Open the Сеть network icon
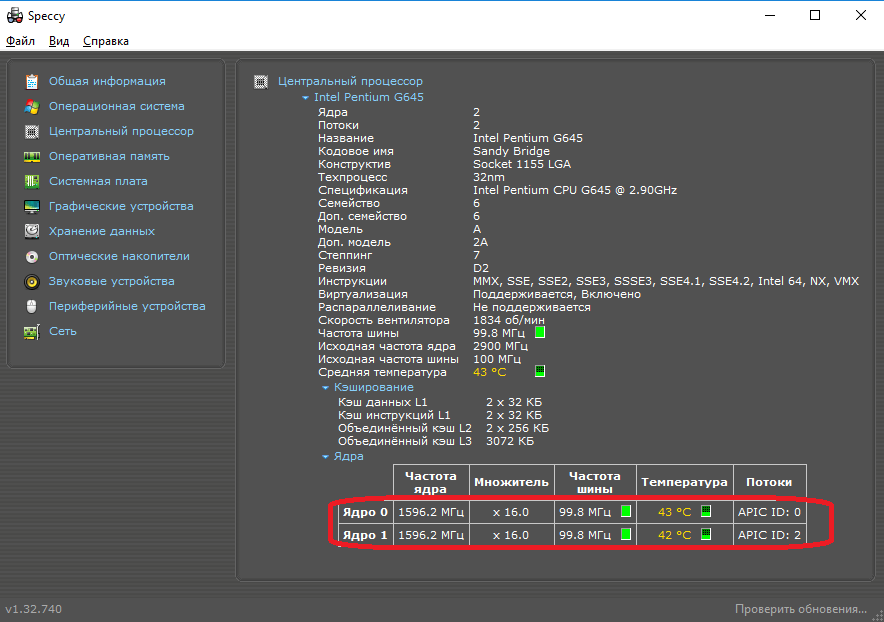Image resolution: width=884 pixels, height=622 pixels. (x=32, y=331)
